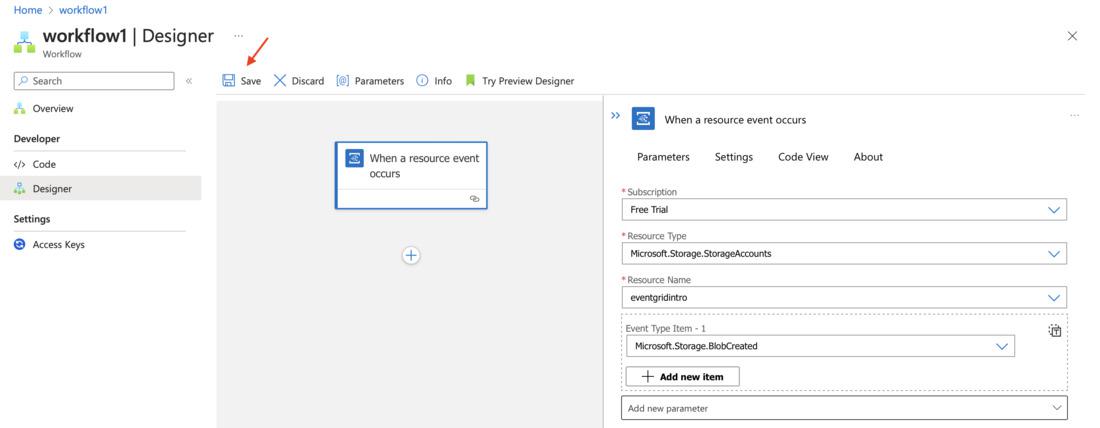1100x428 pixels.
Task: Click the plus icon below trigger
Action: tap(411, 255)
